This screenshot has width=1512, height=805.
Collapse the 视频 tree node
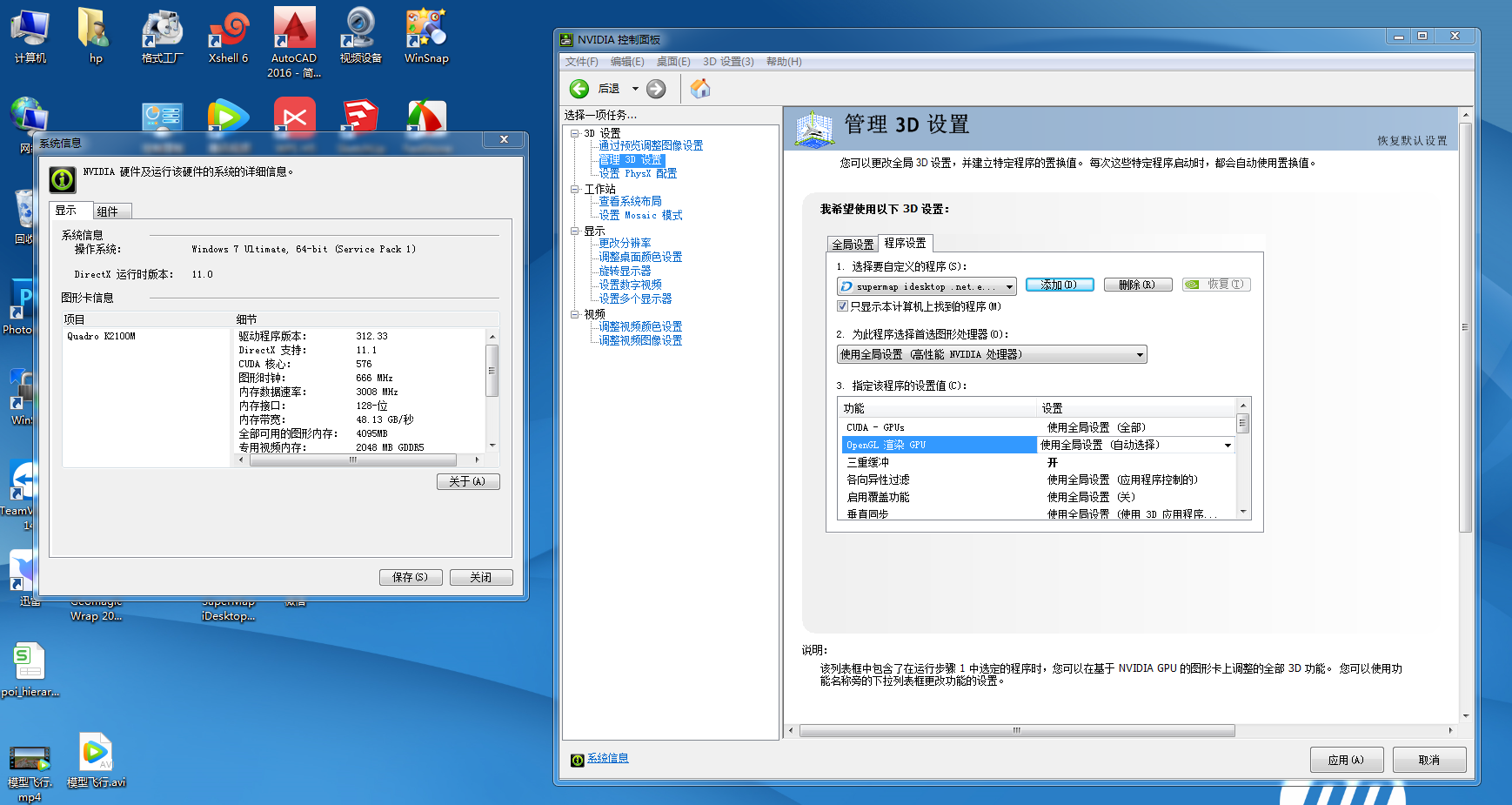coord(575,314)
